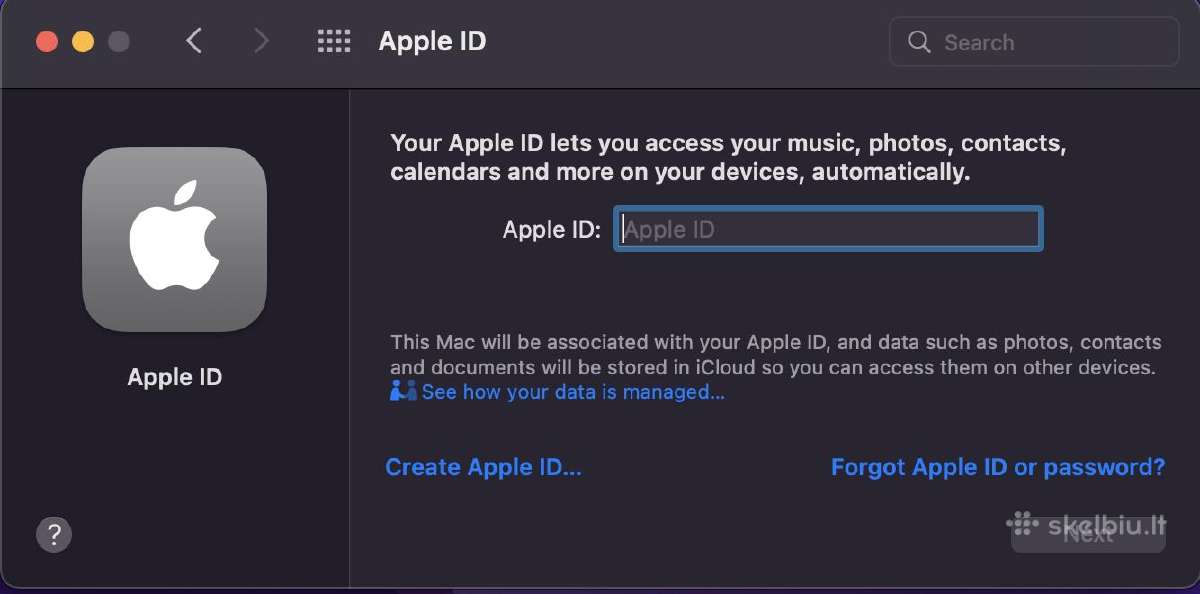Open help with the question mark button

[54, 534]
